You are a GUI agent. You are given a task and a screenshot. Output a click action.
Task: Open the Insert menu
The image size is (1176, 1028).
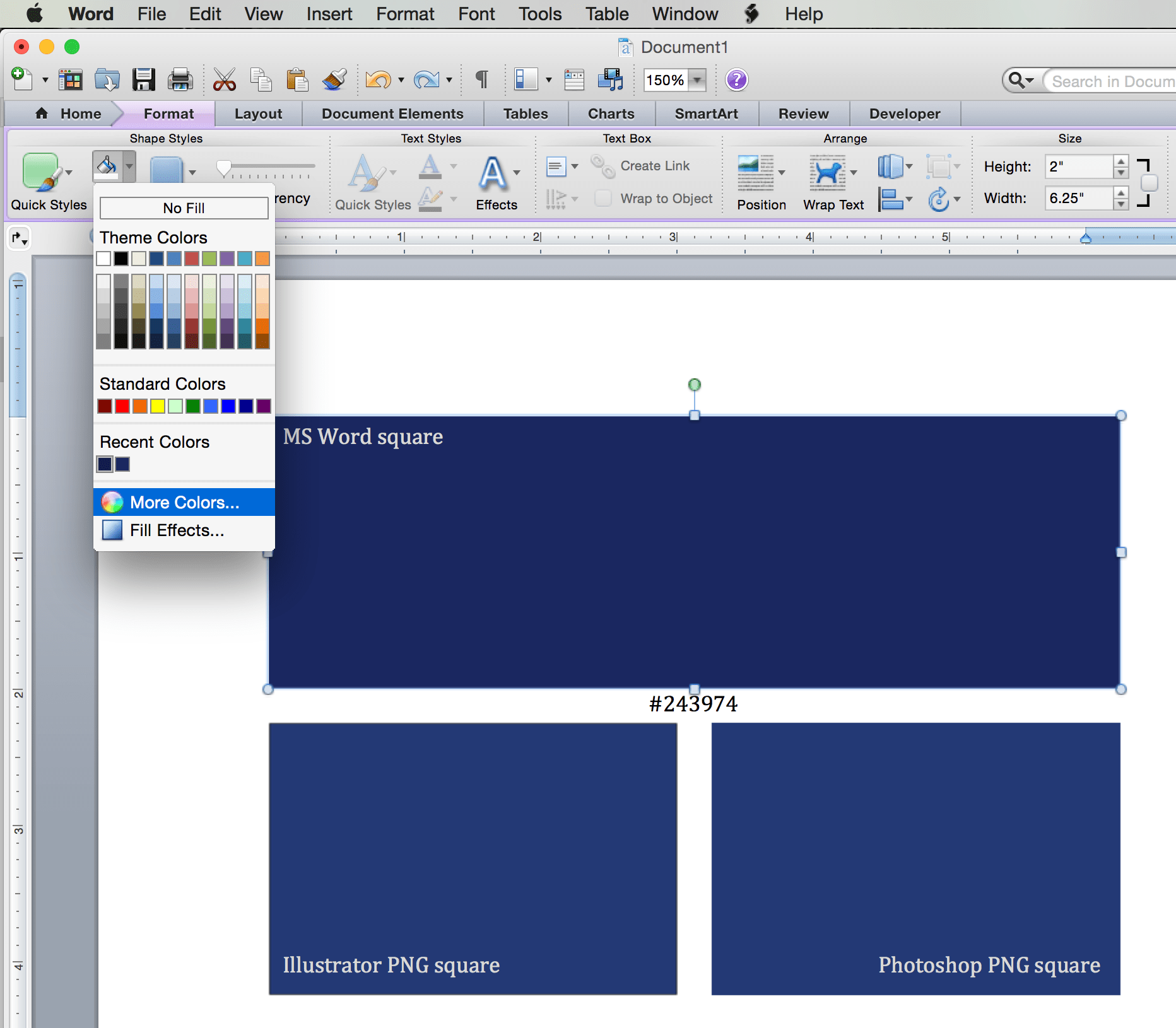tap(329, 14)
